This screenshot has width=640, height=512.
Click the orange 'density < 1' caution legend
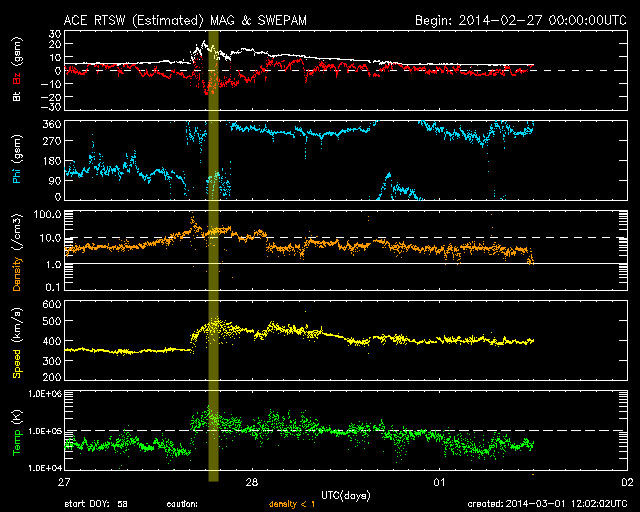(291, 503)
